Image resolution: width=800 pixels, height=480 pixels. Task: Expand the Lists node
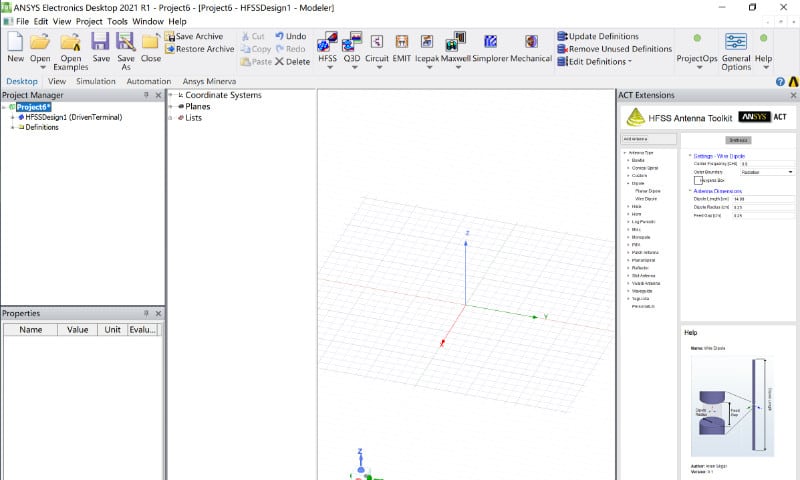point(171,118)
